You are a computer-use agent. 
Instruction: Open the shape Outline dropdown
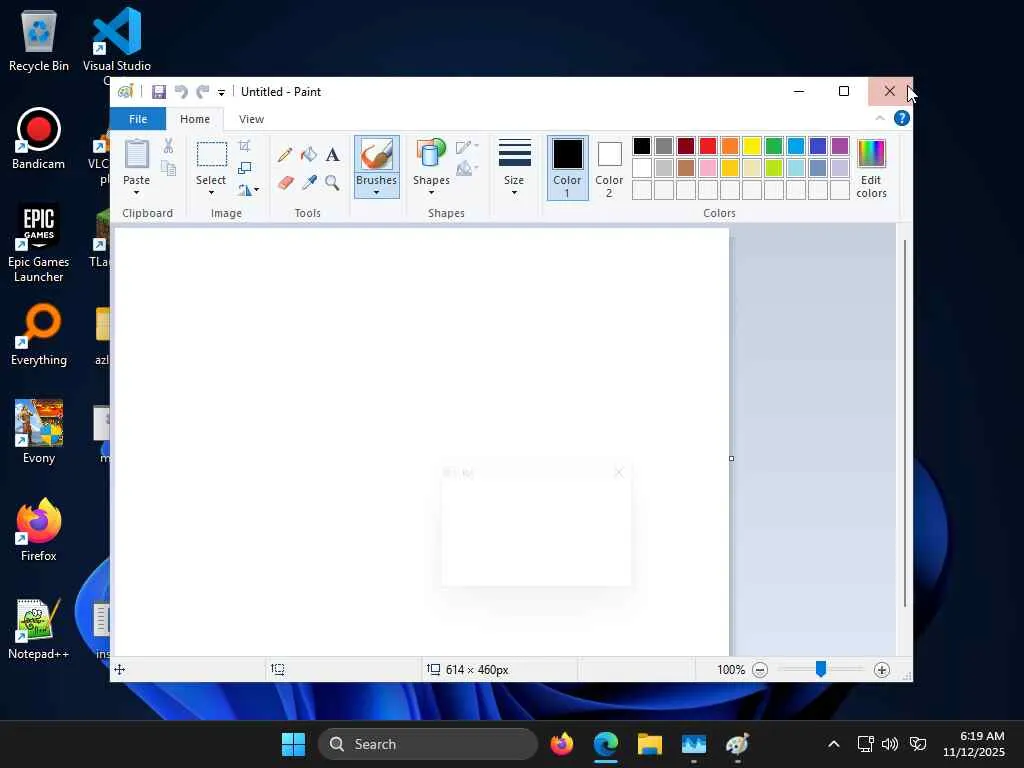pyautogui.click(x=468, y=147)
